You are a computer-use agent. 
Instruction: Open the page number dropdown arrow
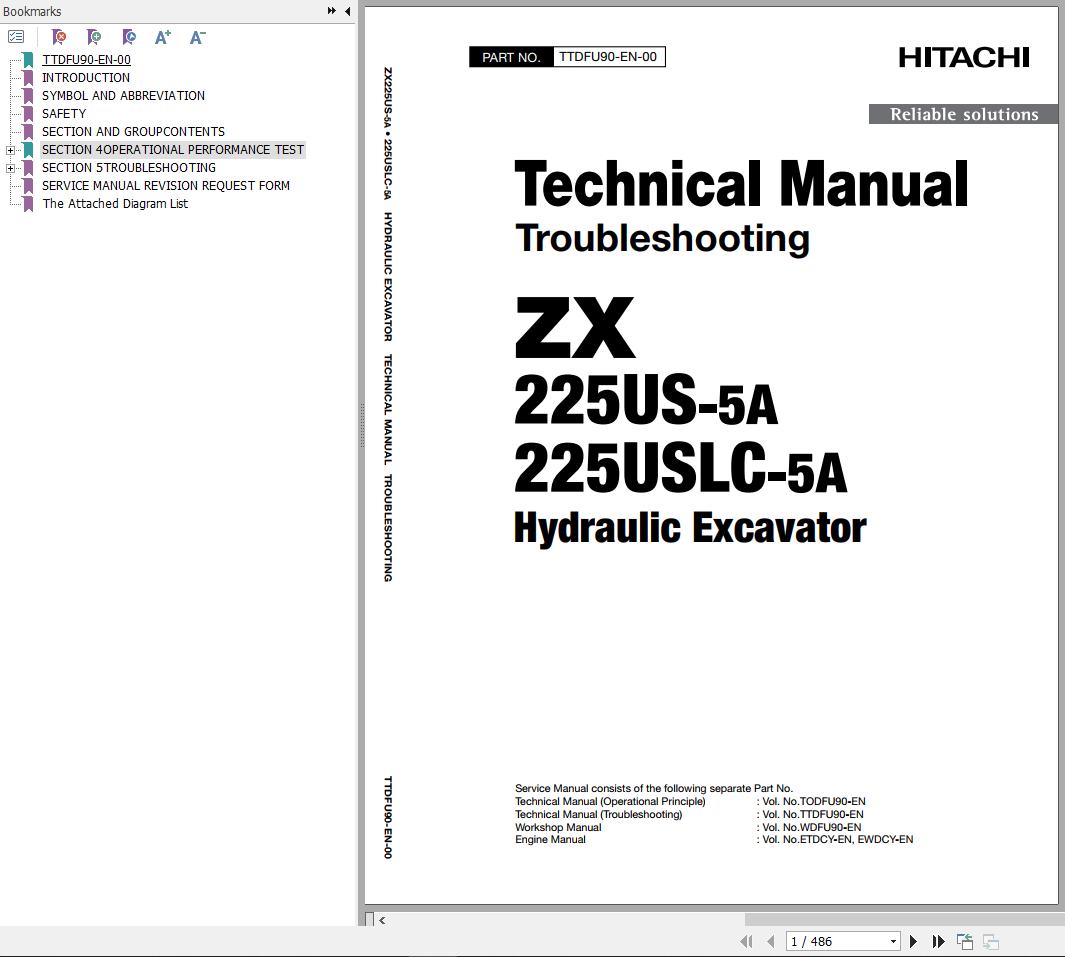(x=893, y=941)
